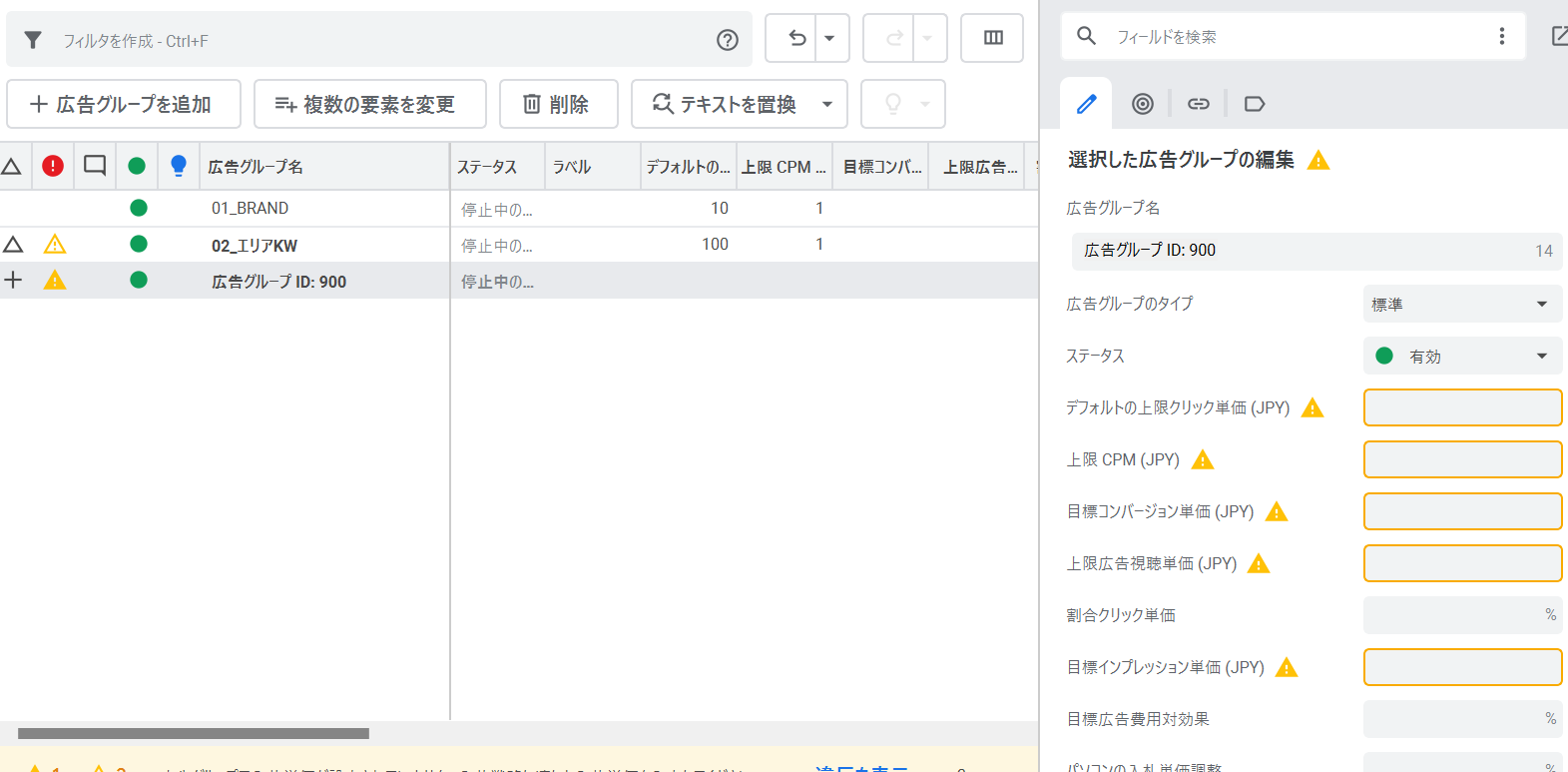Select the 広告グループ ID: 900 row
Image resolution: width=1568 pixels, height=772 pixels.
point(519,281)
